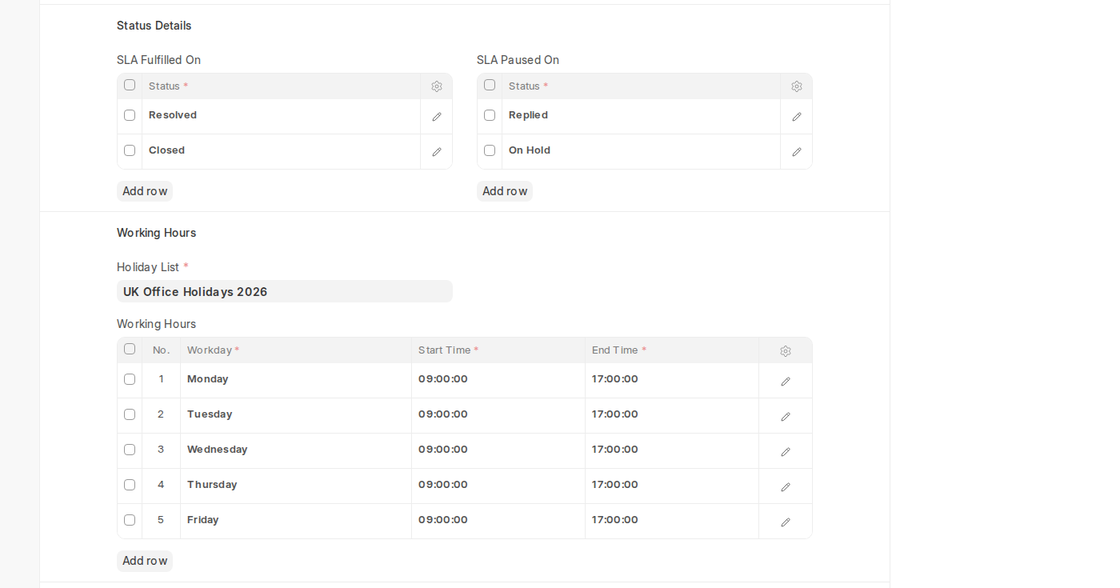Click the Status Details section heading
Screen dimensions: 1120x588
click(154, 26)
